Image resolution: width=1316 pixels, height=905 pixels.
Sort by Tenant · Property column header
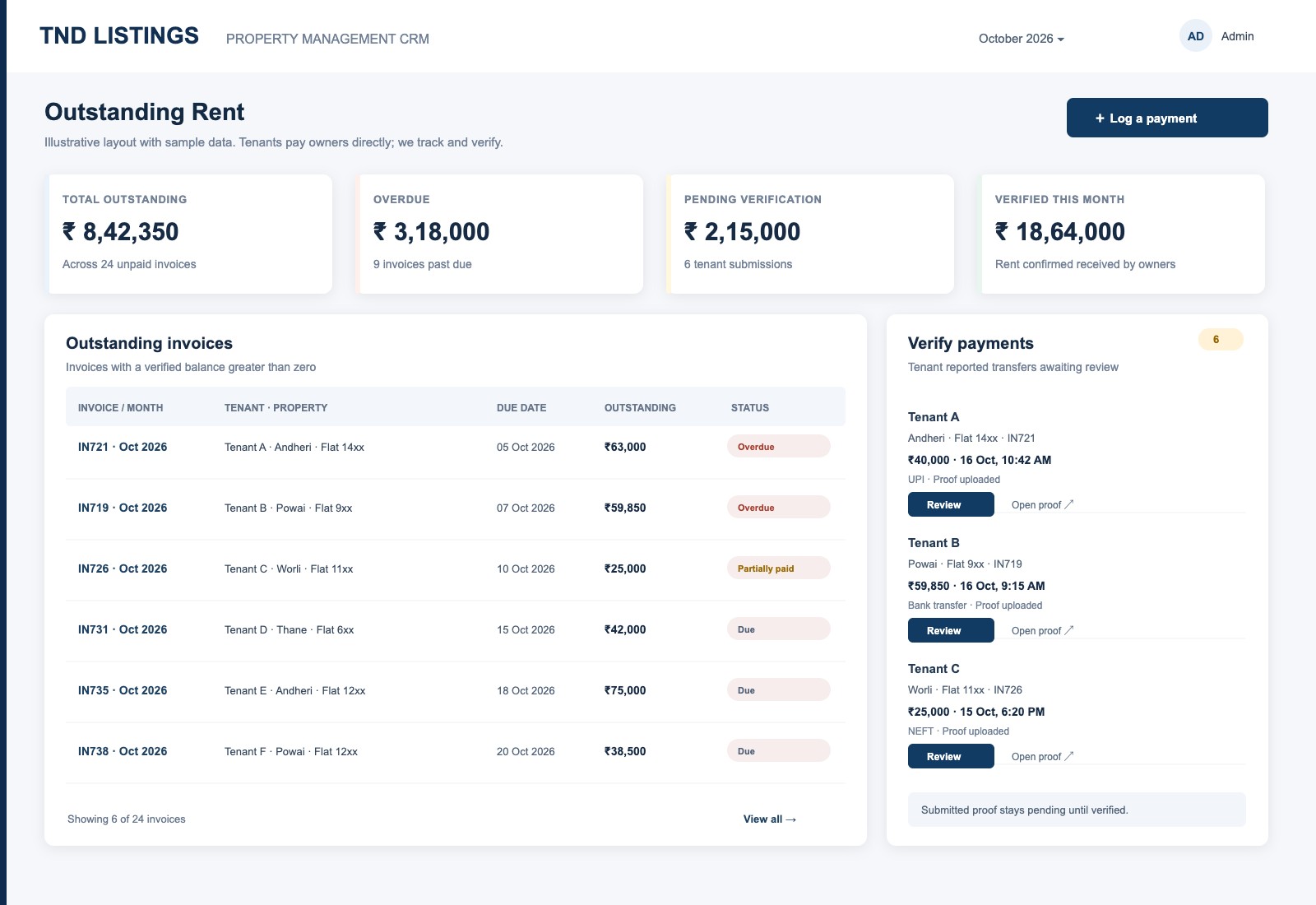[x=276, y=408]
